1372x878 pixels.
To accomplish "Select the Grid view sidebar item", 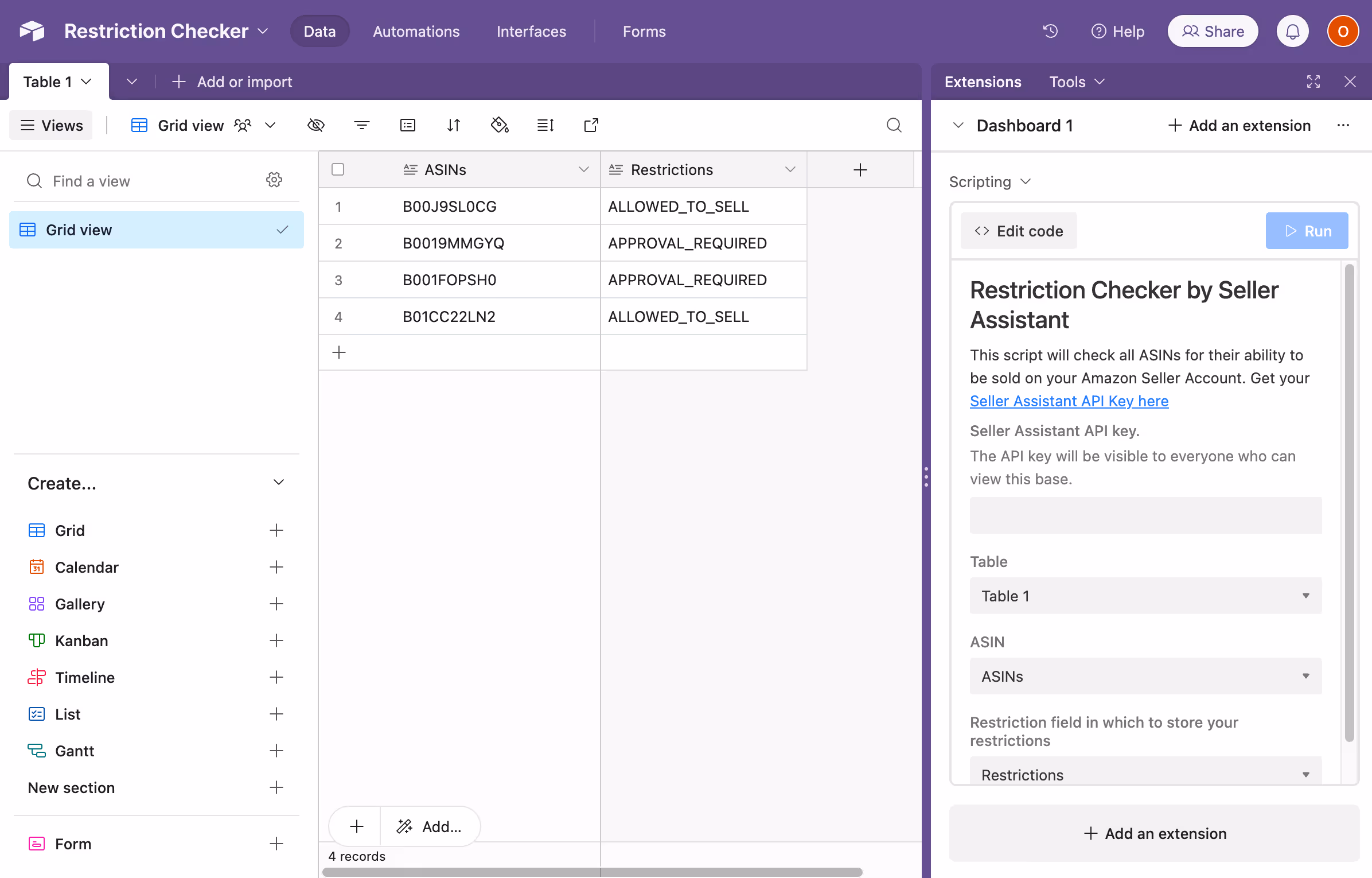I will (x=157, y=230).
